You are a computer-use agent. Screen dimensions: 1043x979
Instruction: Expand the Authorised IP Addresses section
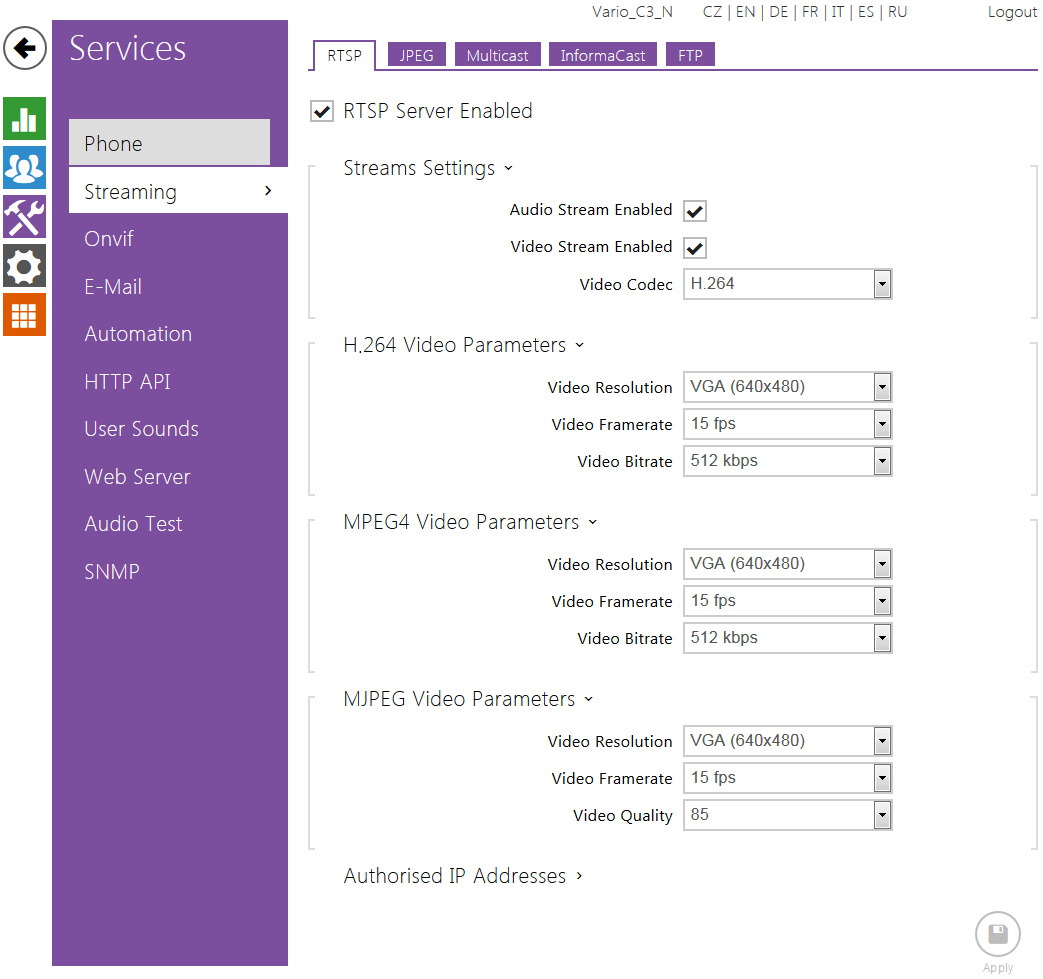(463, 876)
